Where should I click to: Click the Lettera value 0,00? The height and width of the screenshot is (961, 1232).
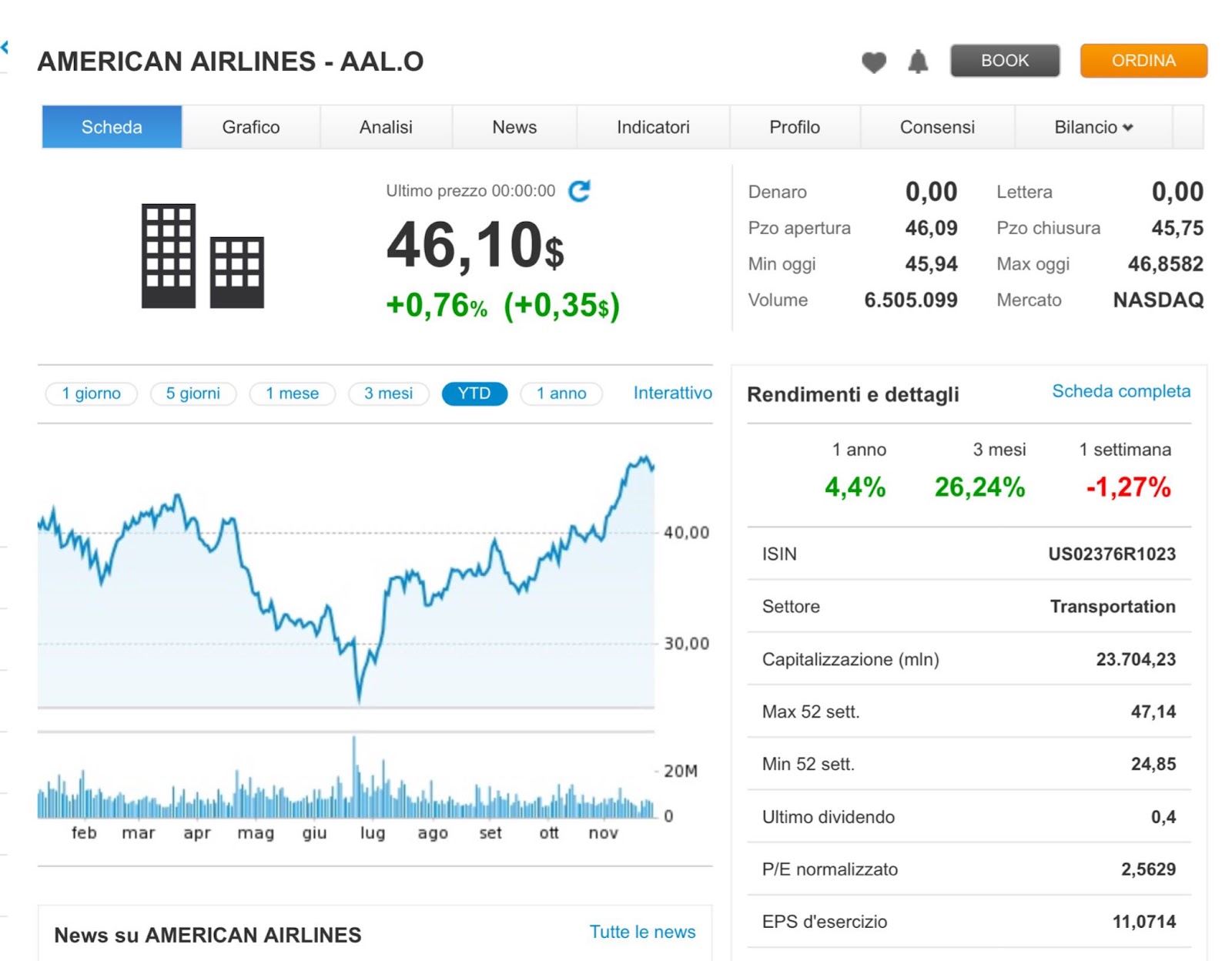(1177, 192)
